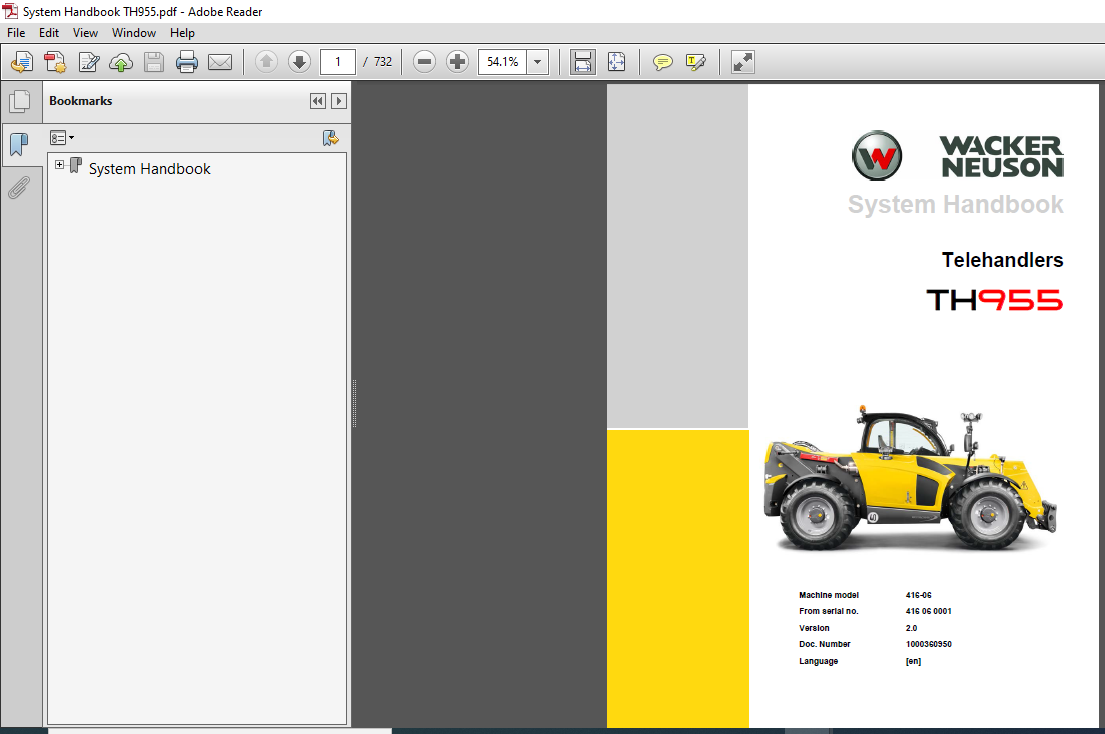The height and width of the screenshot is (734, 1105).
Task: Click the "416-06" machine model value
Action: click(918, 595)
